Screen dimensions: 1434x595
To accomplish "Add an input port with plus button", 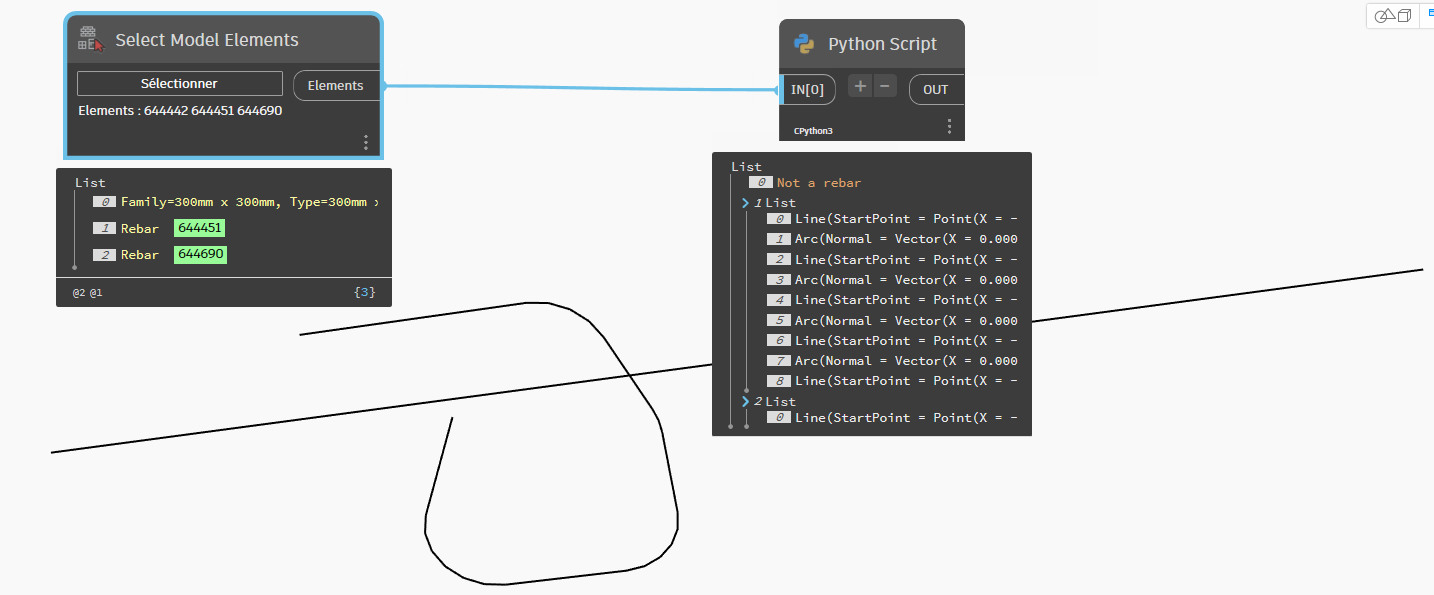I will [x=860, y=86].
